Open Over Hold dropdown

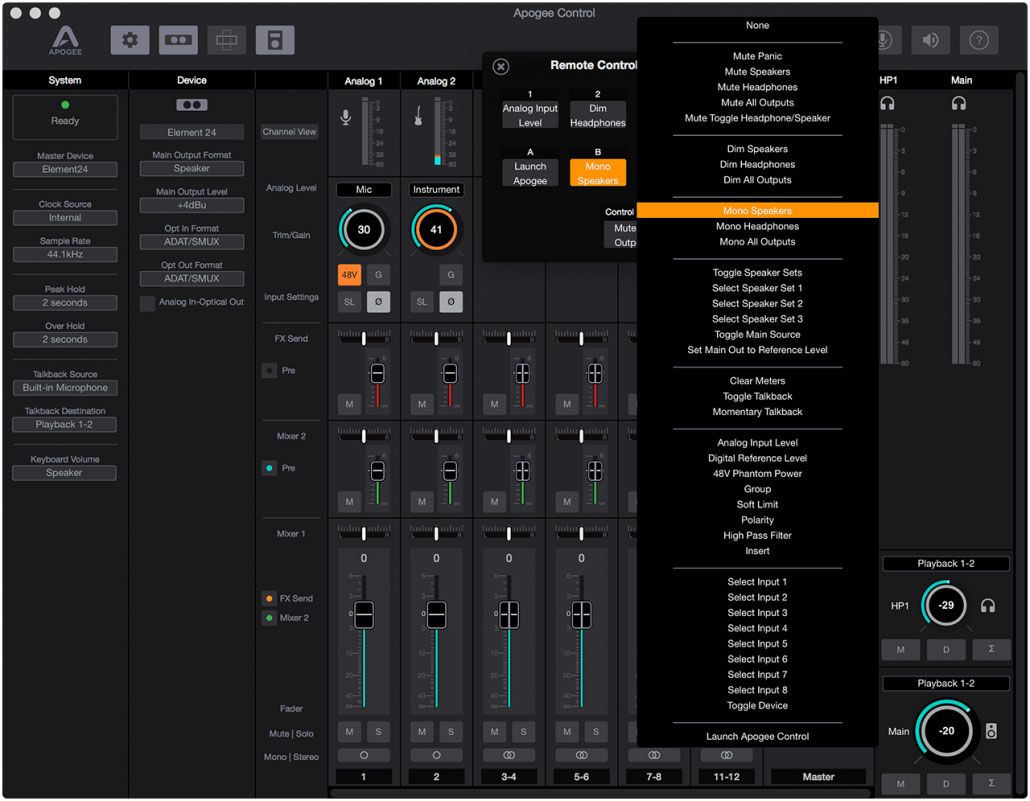pyautogui.click(x=65, y=340)
